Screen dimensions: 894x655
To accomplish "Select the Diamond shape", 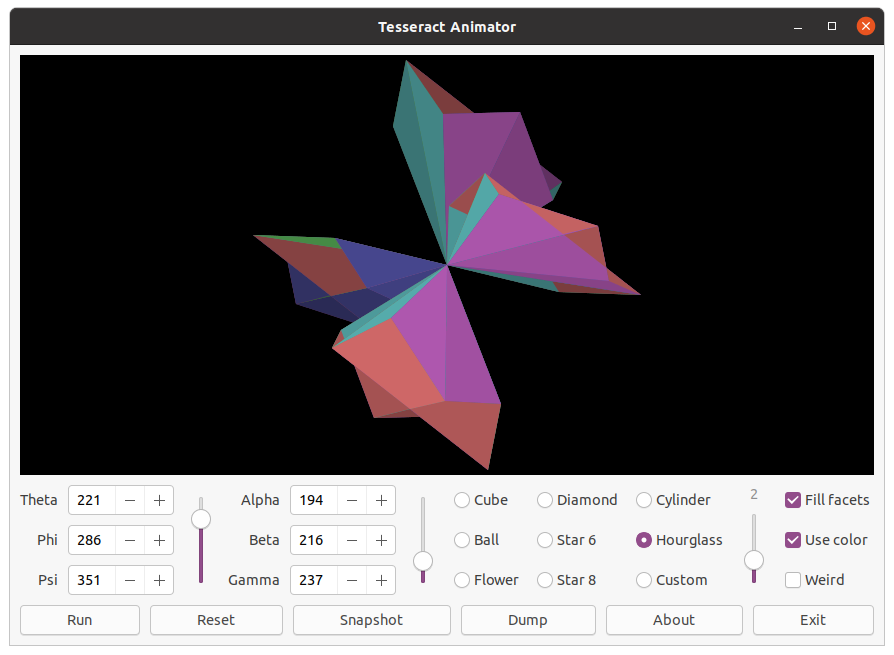I will coord(577,500).
